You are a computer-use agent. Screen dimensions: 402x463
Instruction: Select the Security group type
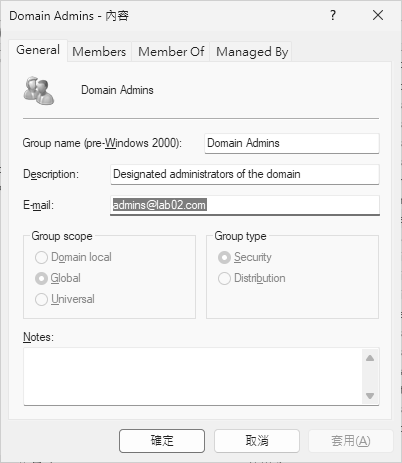click(224, 257)
